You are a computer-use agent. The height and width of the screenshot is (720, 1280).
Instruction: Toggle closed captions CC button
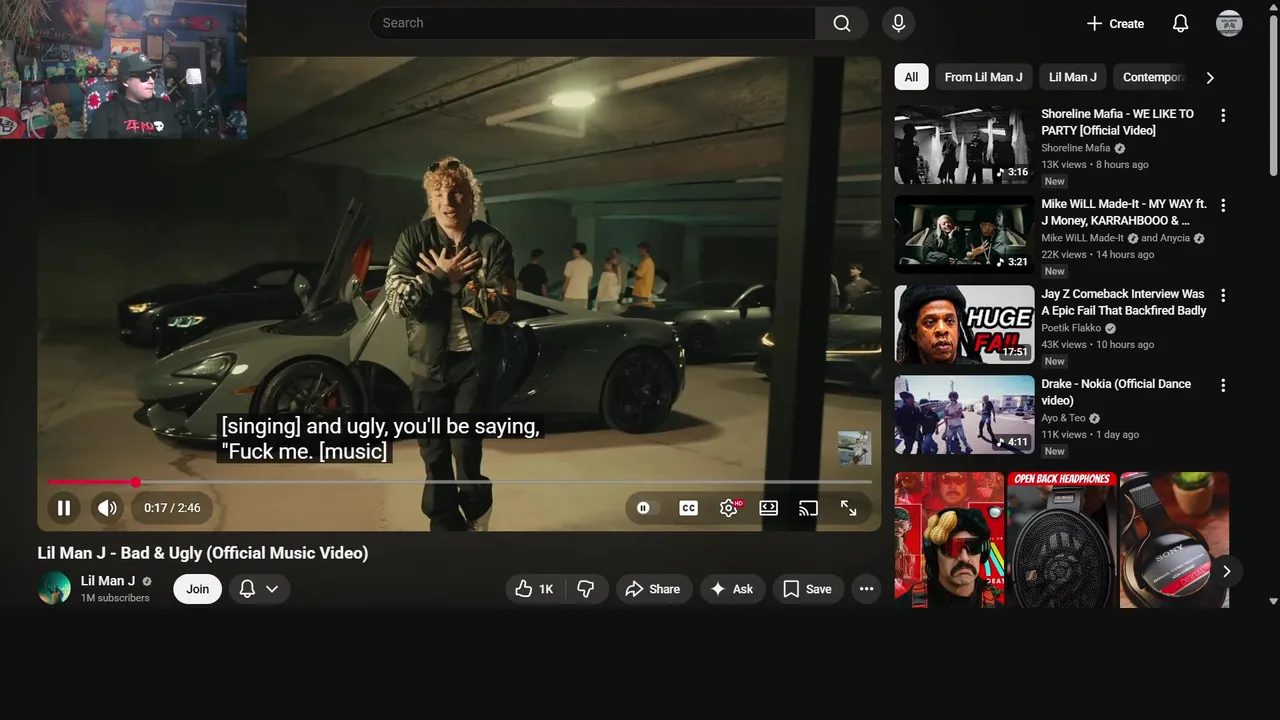point(688,508)
